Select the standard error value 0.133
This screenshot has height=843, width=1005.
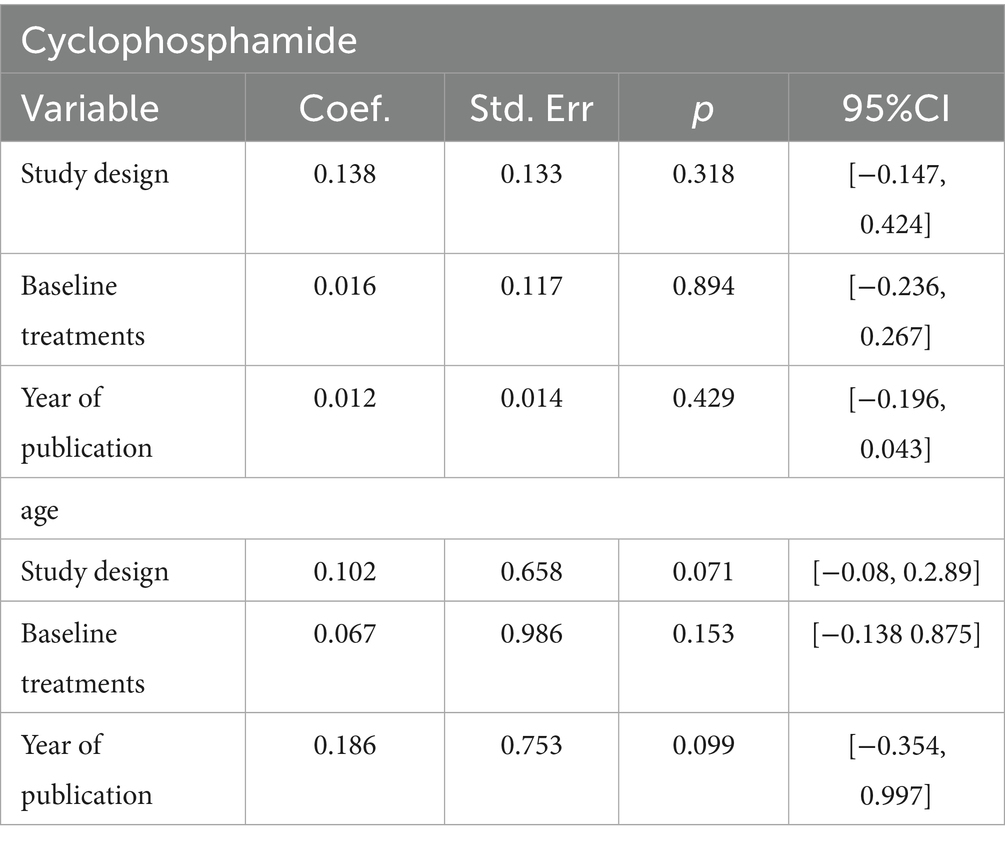(x=532, y=174)
